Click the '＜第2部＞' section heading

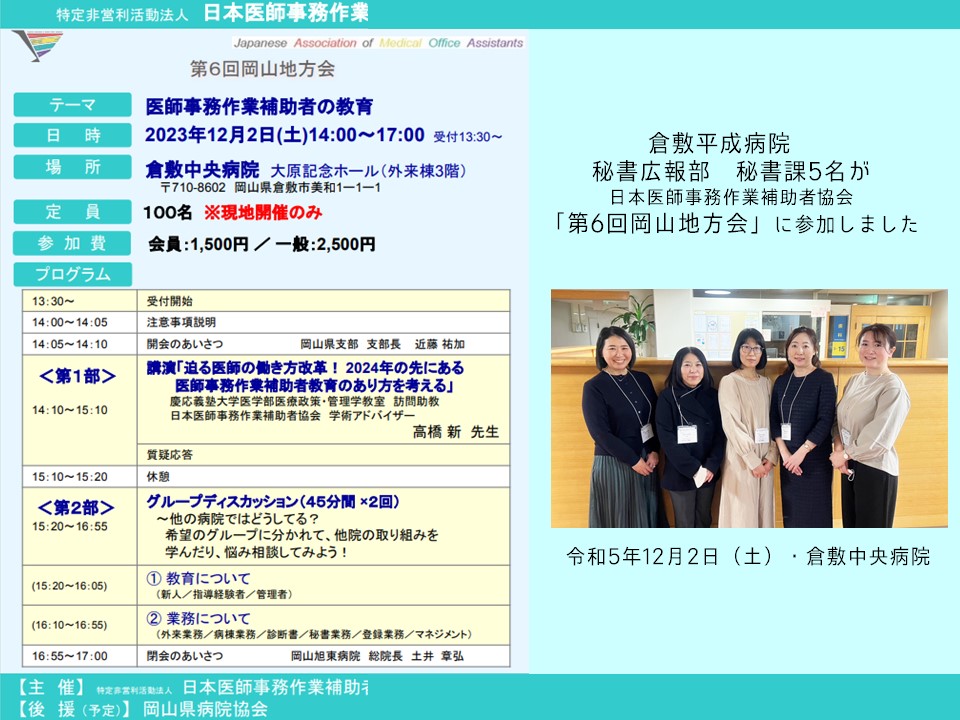[x=76, y=508]
